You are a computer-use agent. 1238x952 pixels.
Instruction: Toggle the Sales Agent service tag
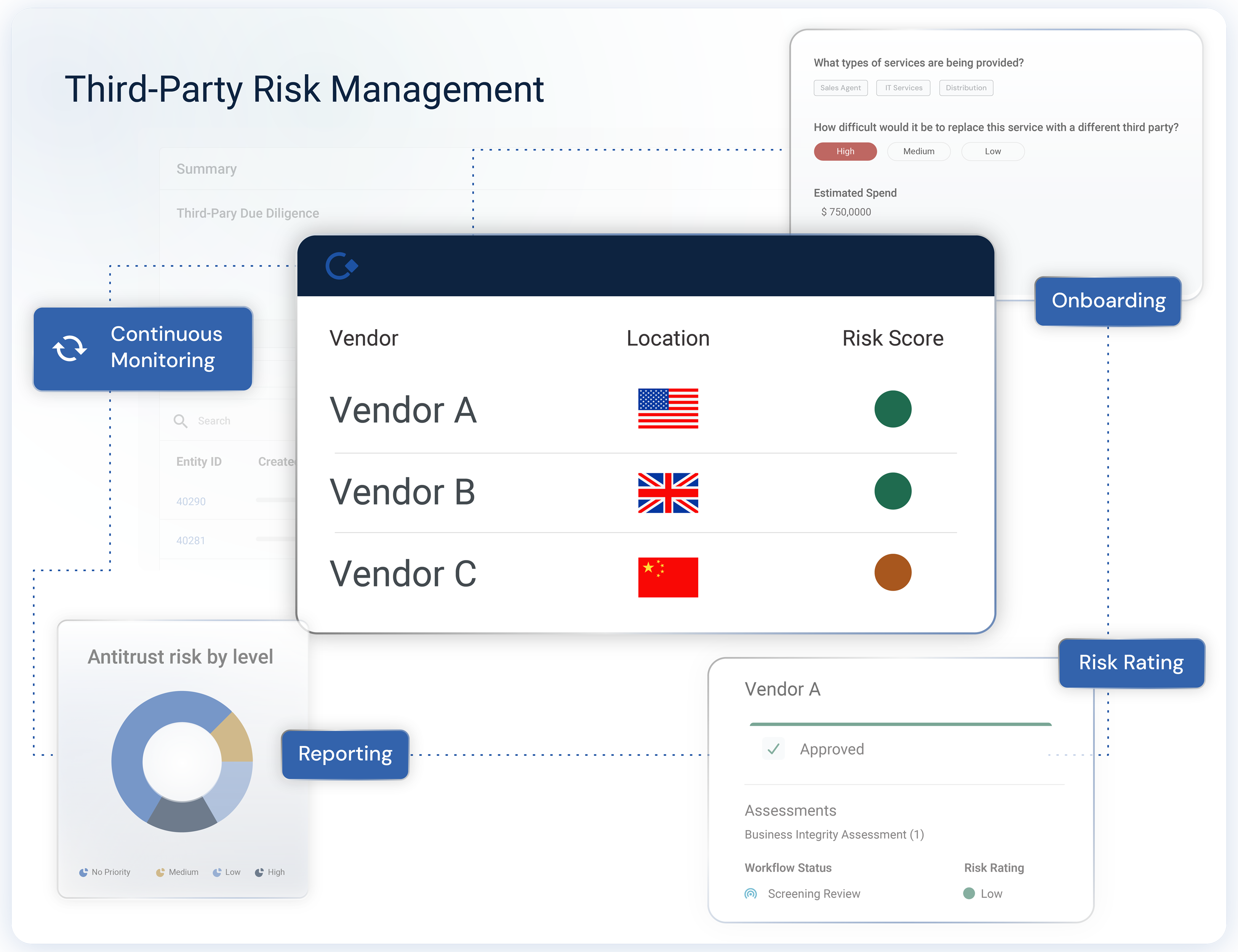point(840,88)
